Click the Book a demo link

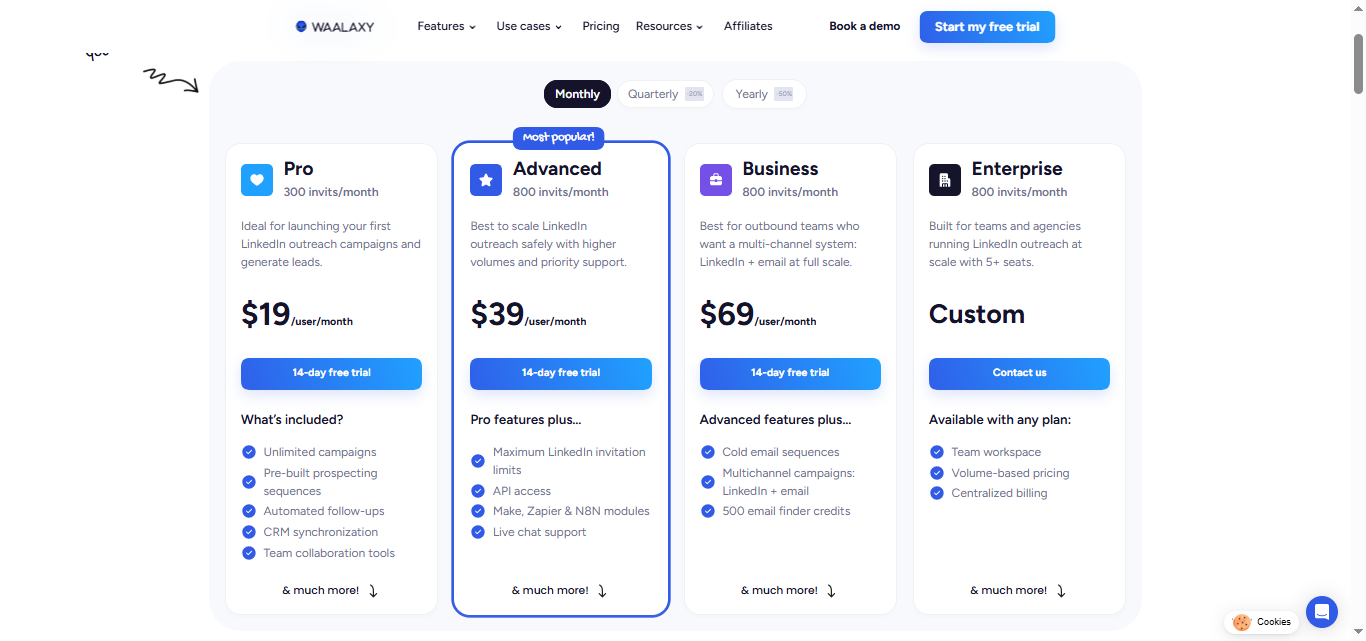[865, 26]
